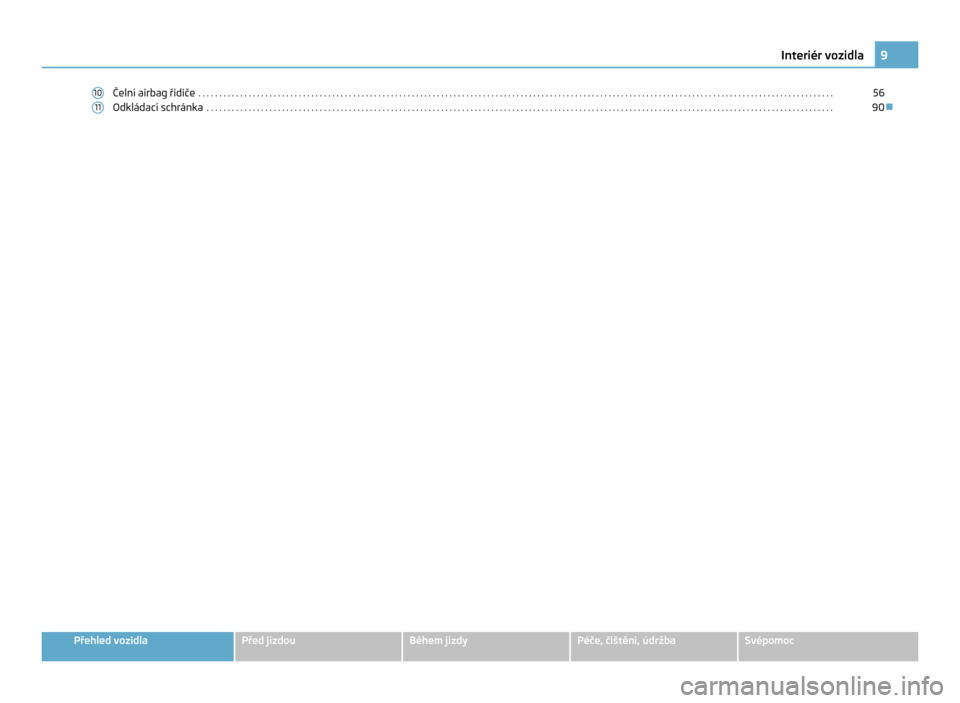Image resolution: width=960 pixels, height=703 pixels.
Task: Open the Odkládací schránka entry
Action: 159,107
